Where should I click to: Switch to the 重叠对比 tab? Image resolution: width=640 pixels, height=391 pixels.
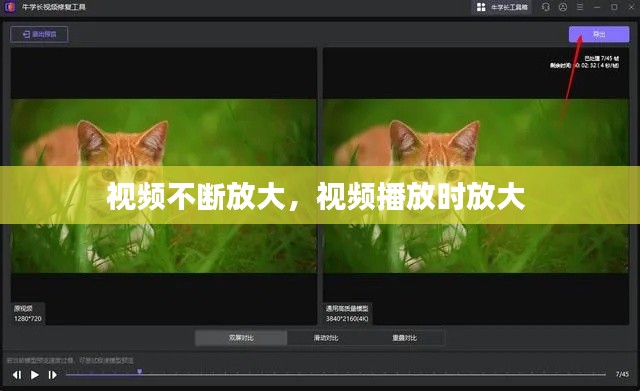pos(404,338)
